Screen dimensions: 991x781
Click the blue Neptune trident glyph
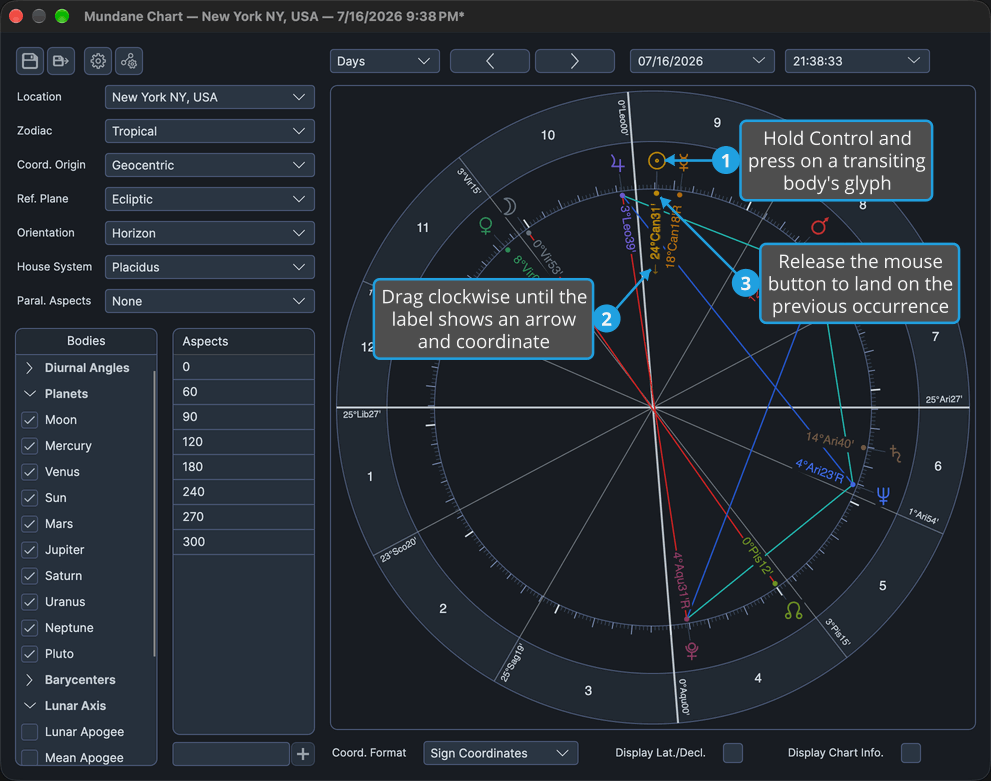[x=883, y=496]
